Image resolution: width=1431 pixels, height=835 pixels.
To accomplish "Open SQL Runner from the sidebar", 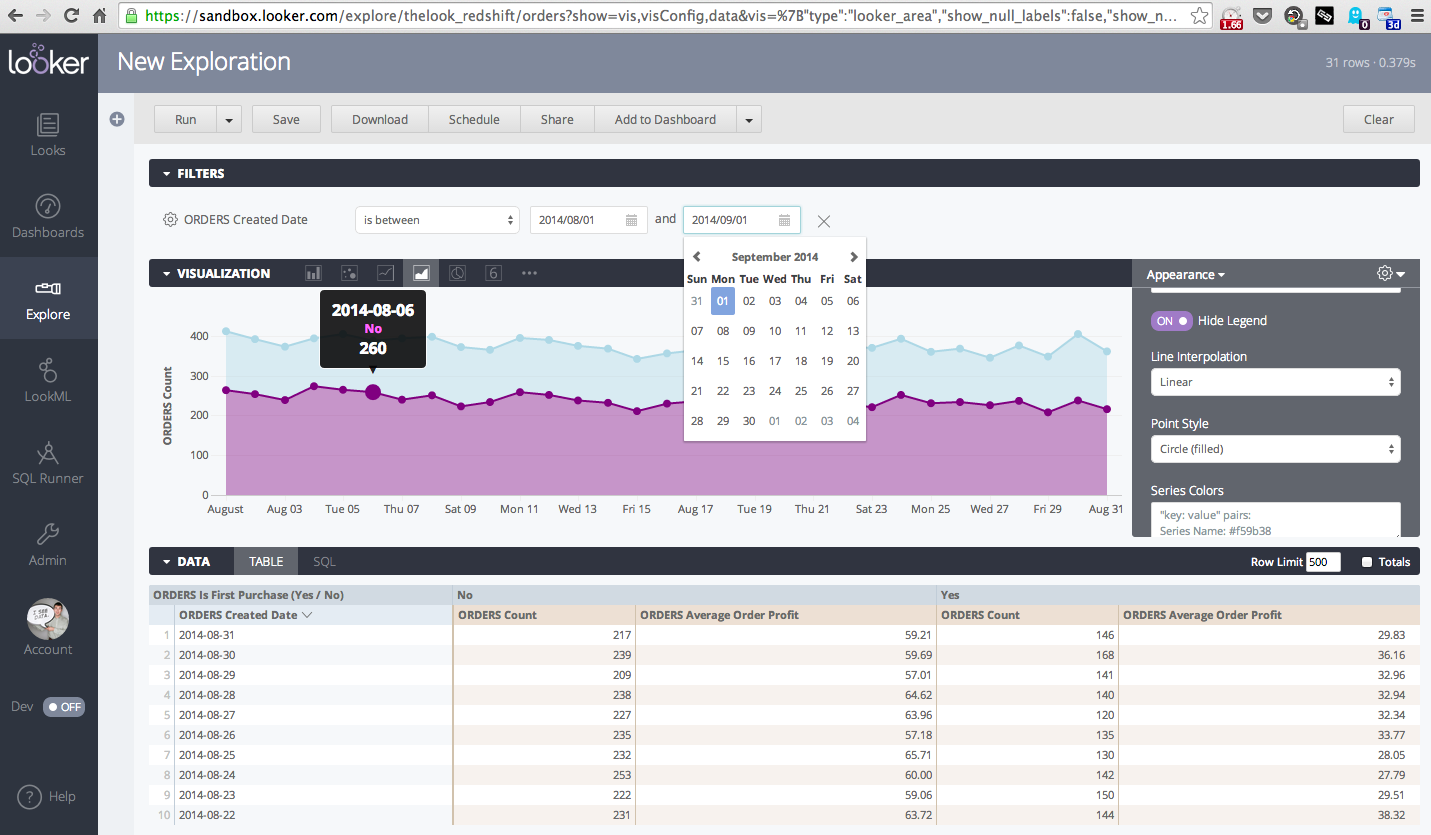I will pos(48,463).
